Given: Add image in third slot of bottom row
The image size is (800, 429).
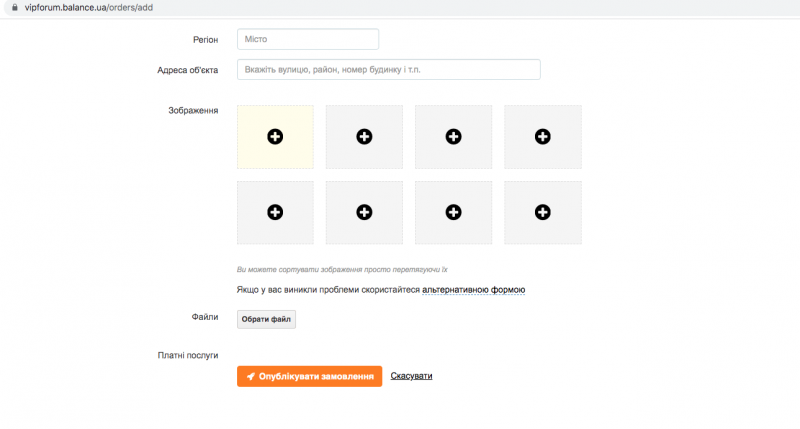Looking at the screenshot, I should pyautogui.click(x=453, y=212).
